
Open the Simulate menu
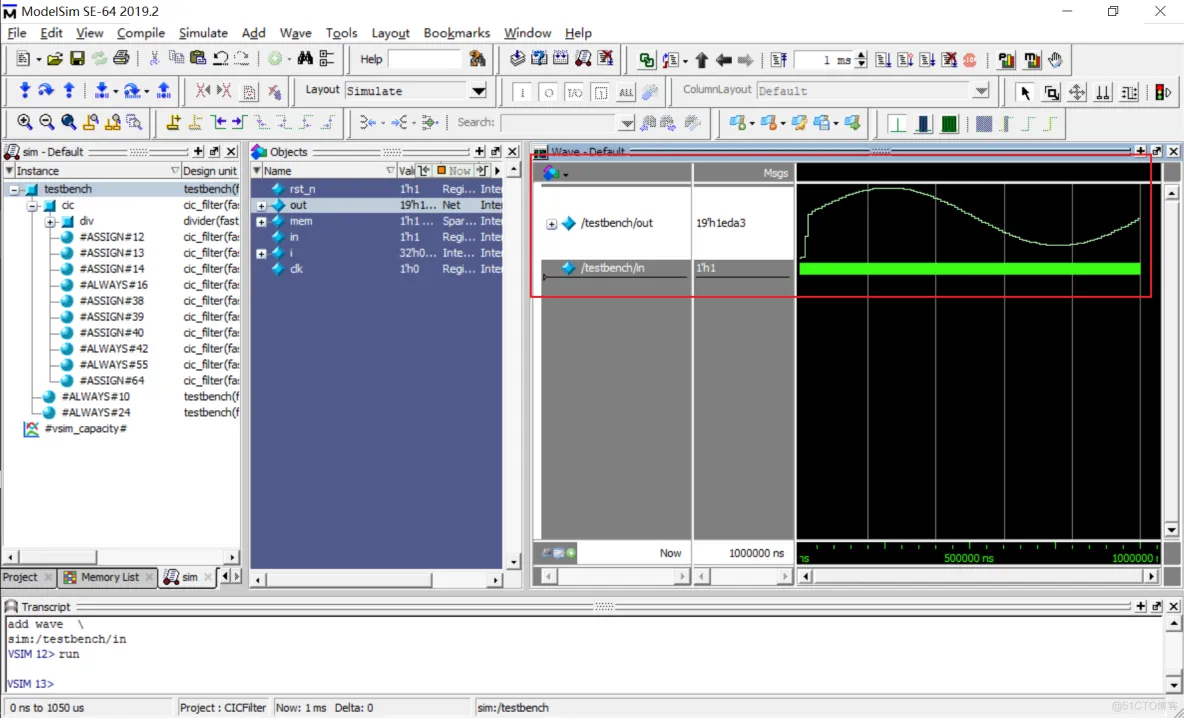click(203, 33)
